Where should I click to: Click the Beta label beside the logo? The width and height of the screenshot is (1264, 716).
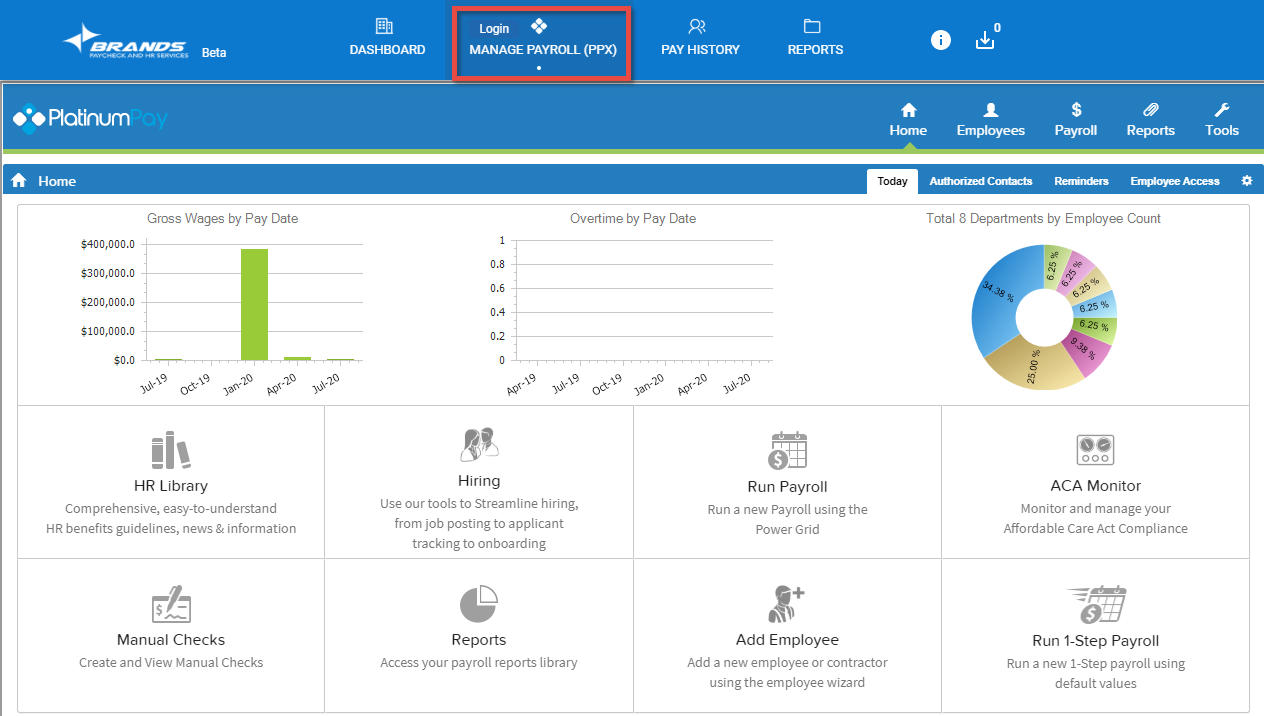214,53
